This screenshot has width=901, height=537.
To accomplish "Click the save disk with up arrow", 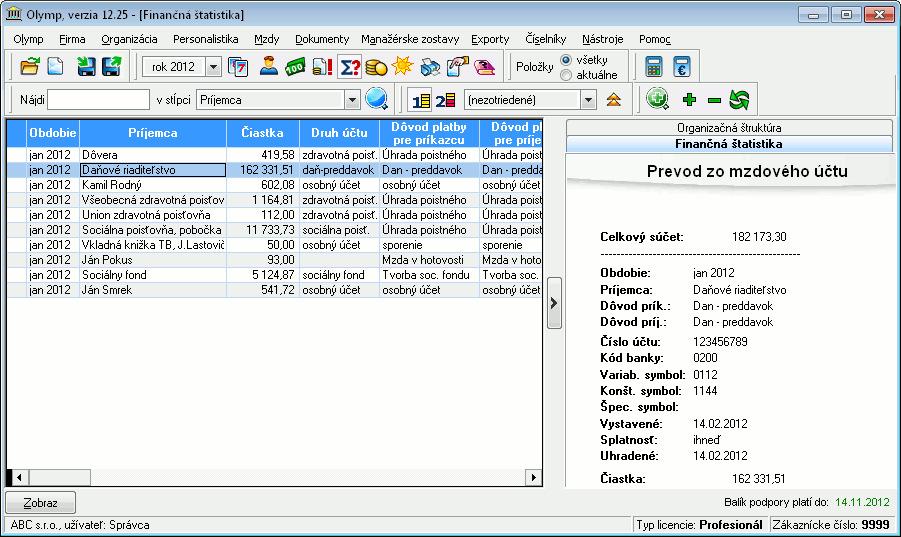I will [112, 67].
